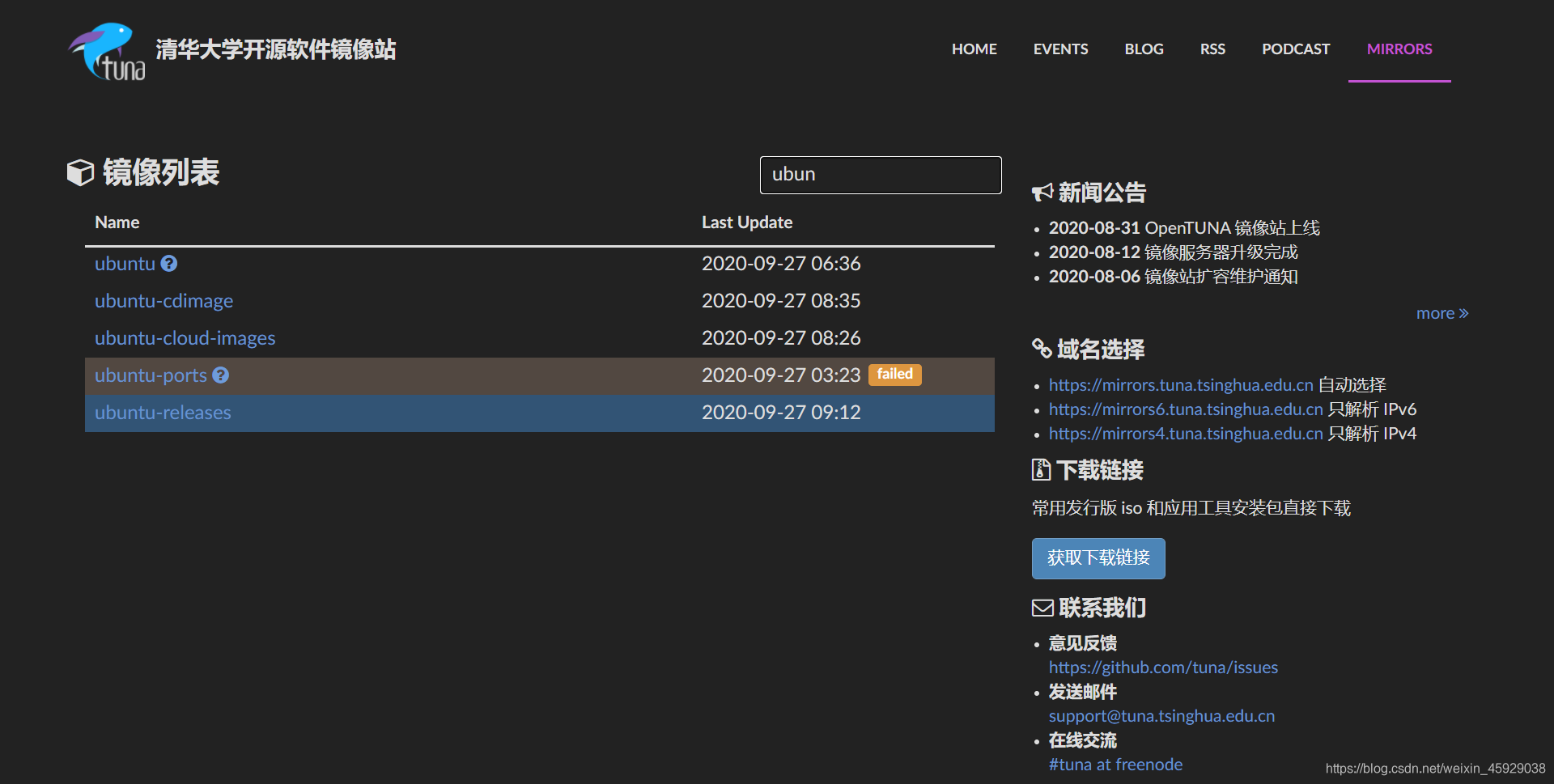
Task: Click timestamp 2020-09-27 08:26
Action: click(781, 338)
